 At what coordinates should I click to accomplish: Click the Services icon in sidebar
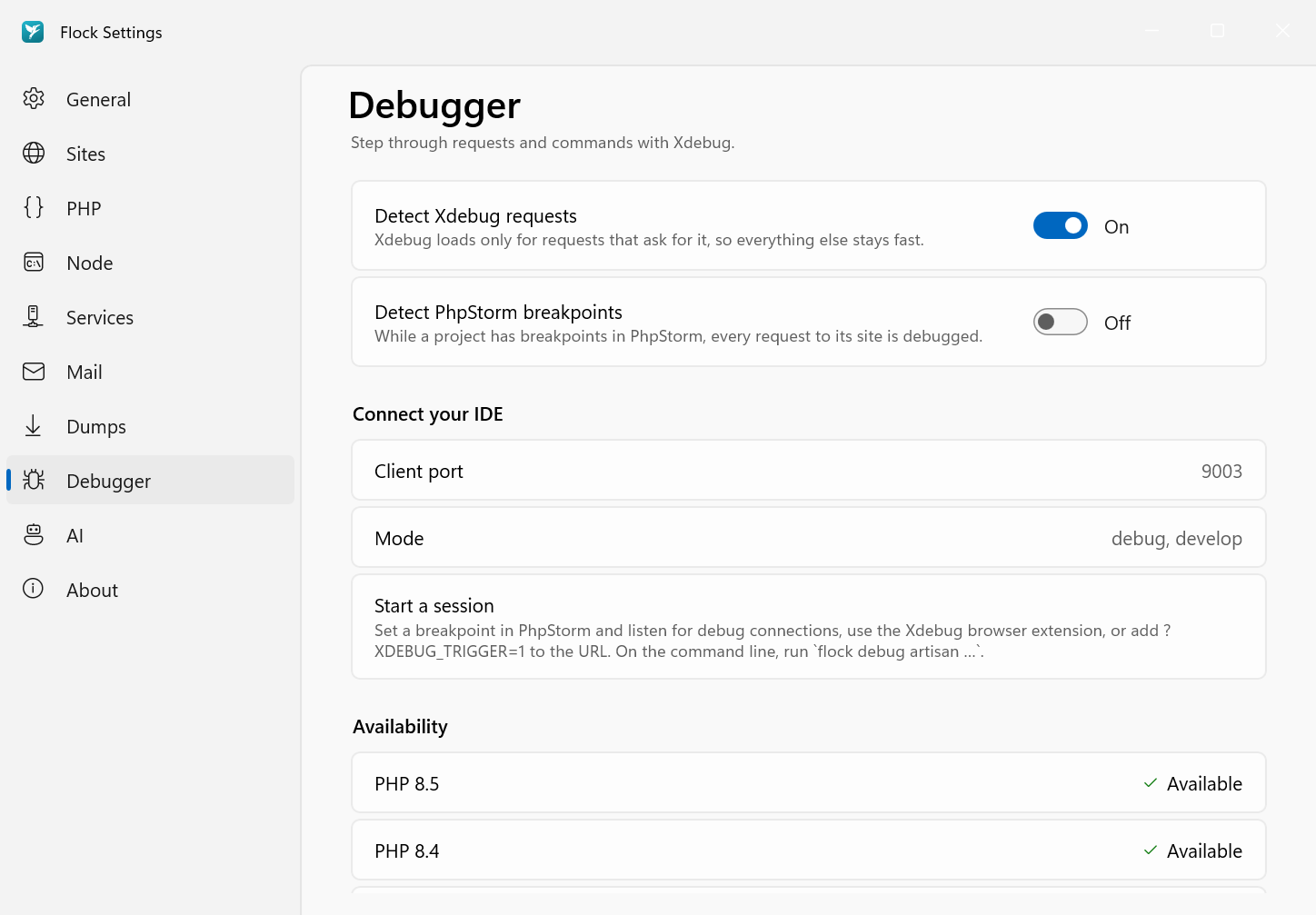click(34, 316)
